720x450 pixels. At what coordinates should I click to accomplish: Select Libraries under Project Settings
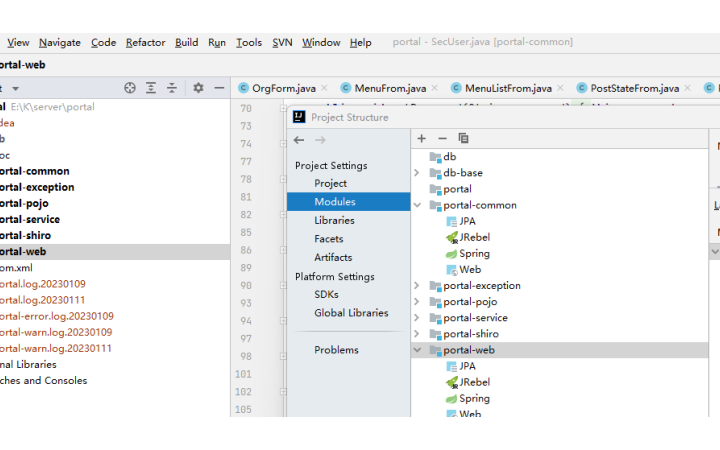(x=334, y=220)
